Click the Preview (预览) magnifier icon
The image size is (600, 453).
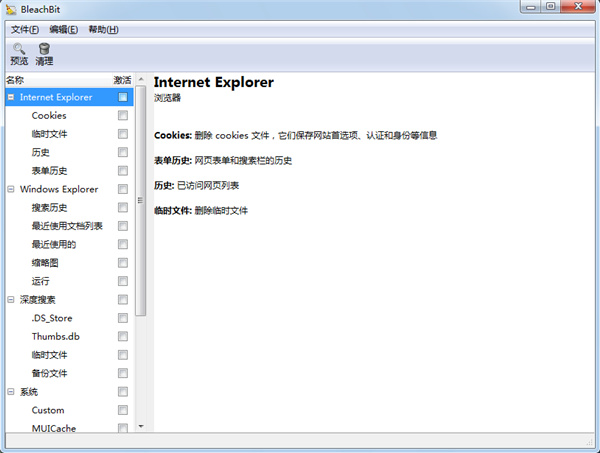coord(19,49)
